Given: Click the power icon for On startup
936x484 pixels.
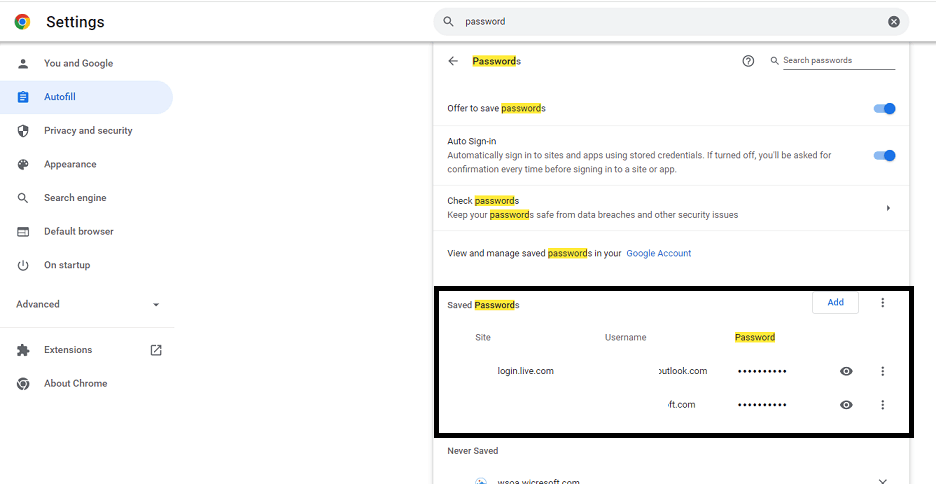Looking at the screenshot, I should 23,265.
